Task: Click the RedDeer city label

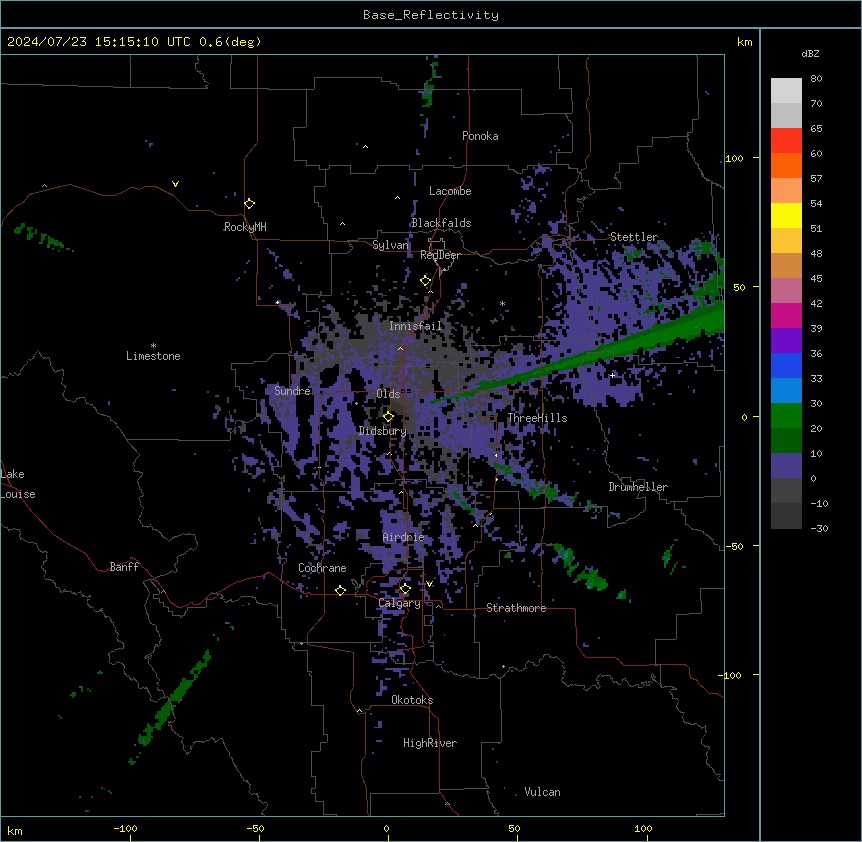Action: (x=440, y=255)
